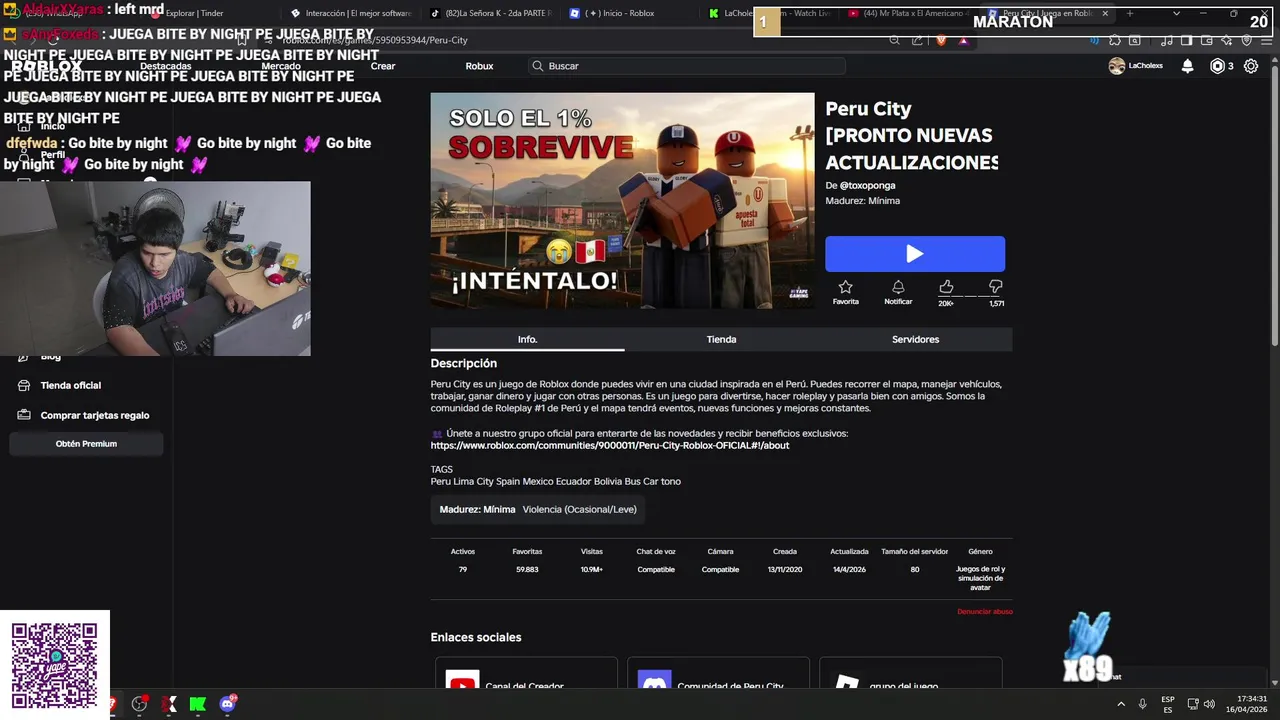The height and width of the screenshot is (720, 1280).
Task: Click the Brave Shields lion icon
Action: pyautogui.click(x=941, y=40)
